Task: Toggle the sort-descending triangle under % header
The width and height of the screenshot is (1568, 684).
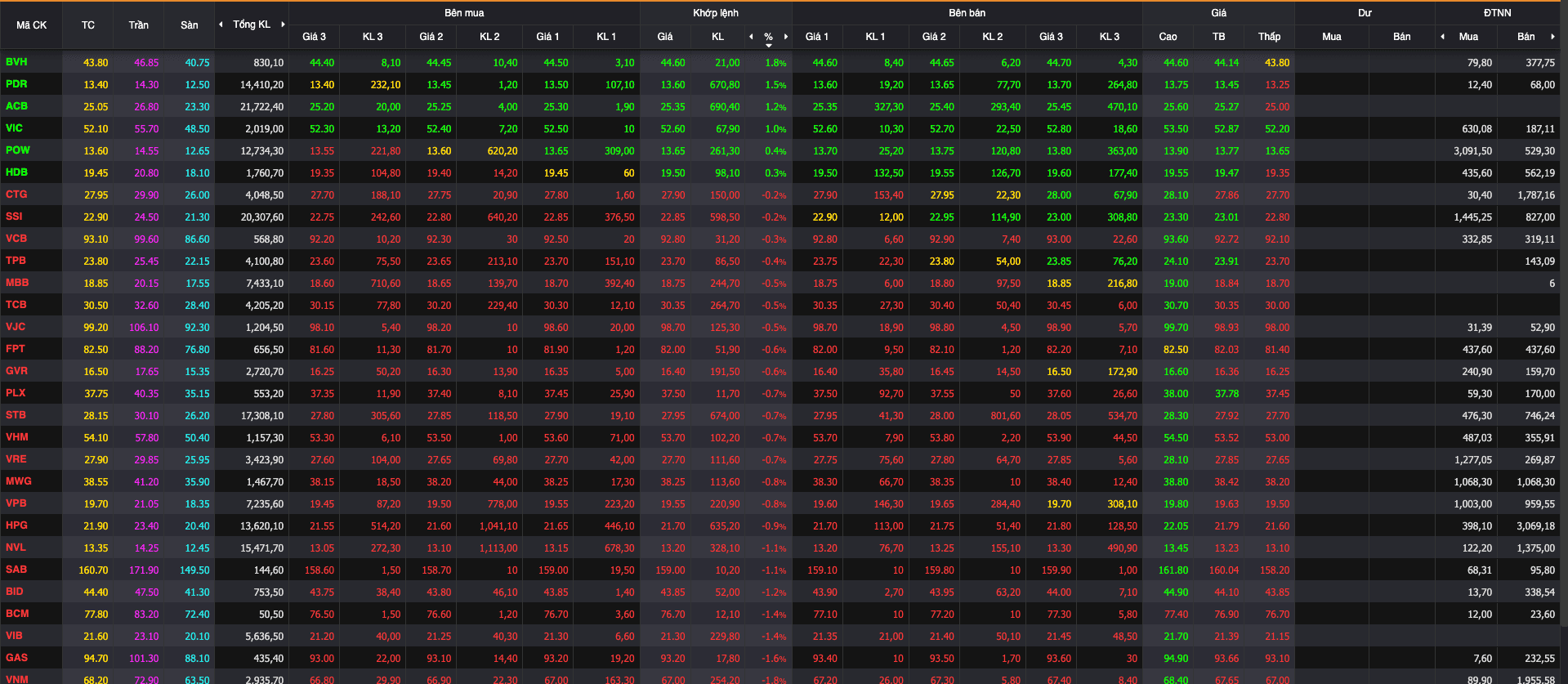Action: (769, 46)
